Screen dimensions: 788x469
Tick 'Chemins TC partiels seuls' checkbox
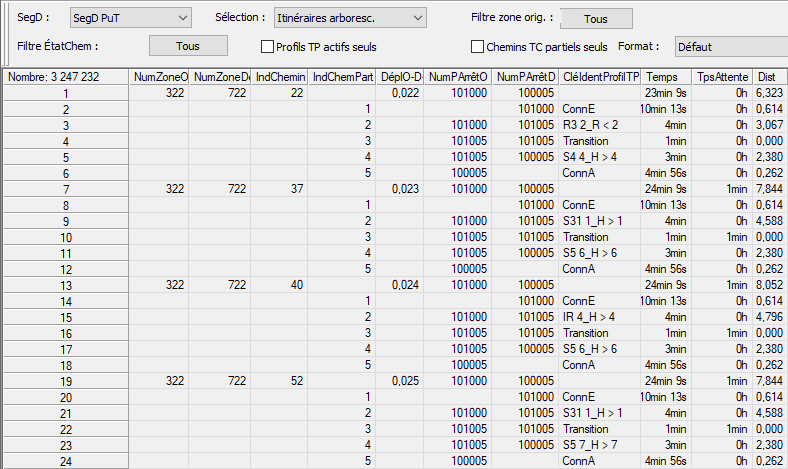point(477,47)
